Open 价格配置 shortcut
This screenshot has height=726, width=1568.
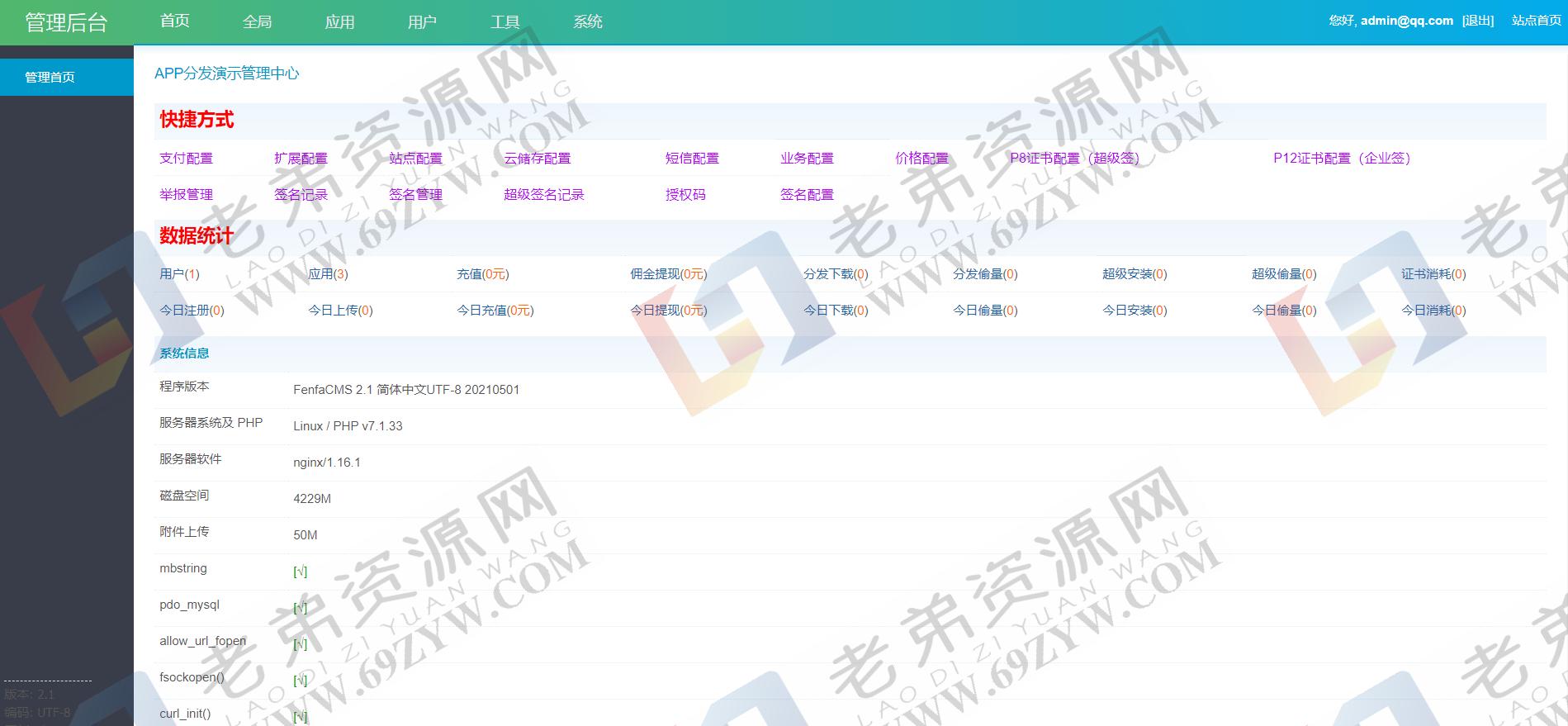pos(922,158)
